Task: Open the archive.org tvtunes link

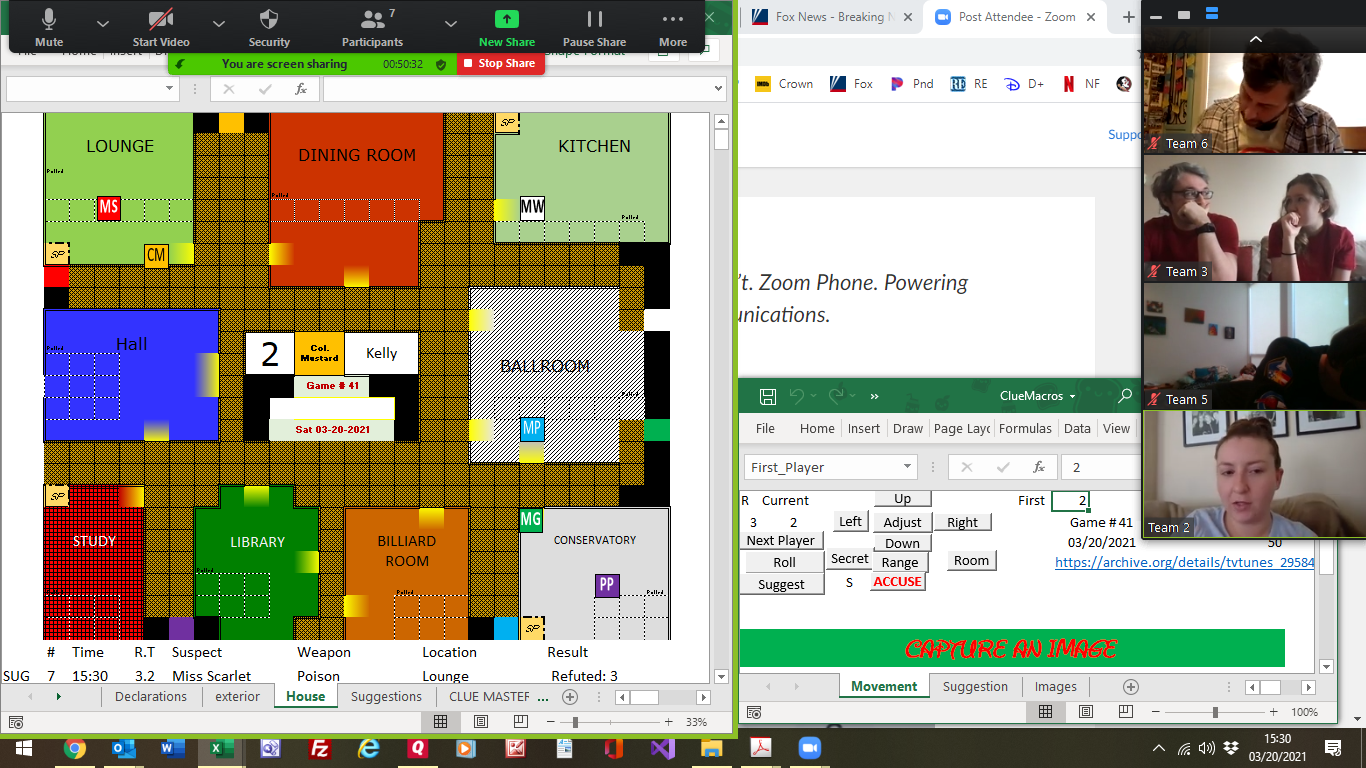Action: [x=1185, y=563]
